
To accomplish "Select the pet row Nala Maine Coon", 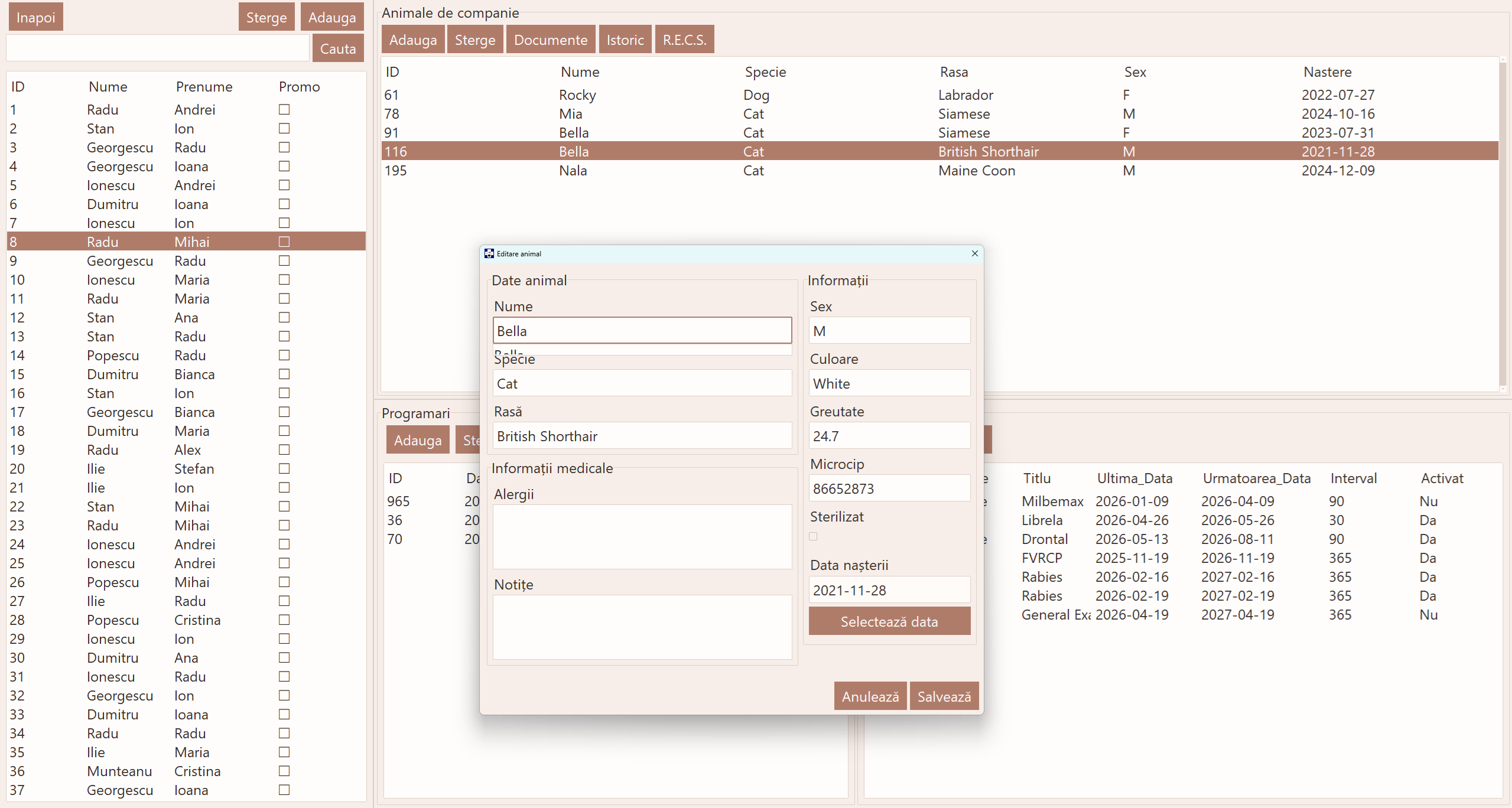I will click(x=939, y=170).
